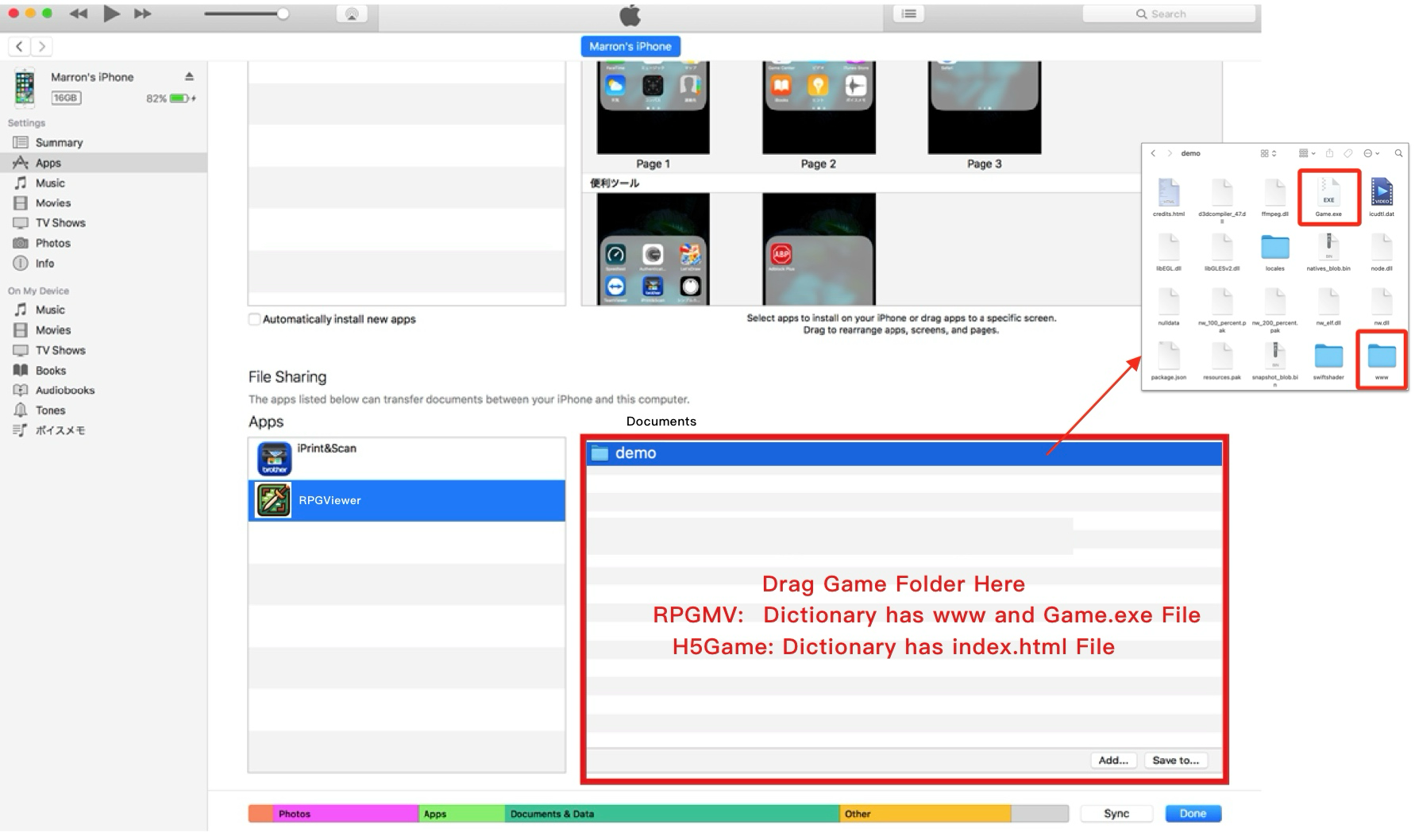Enable Automatically install new apps checkbox
Viewport: 1415px width, 840px height.
coord(255,319)
